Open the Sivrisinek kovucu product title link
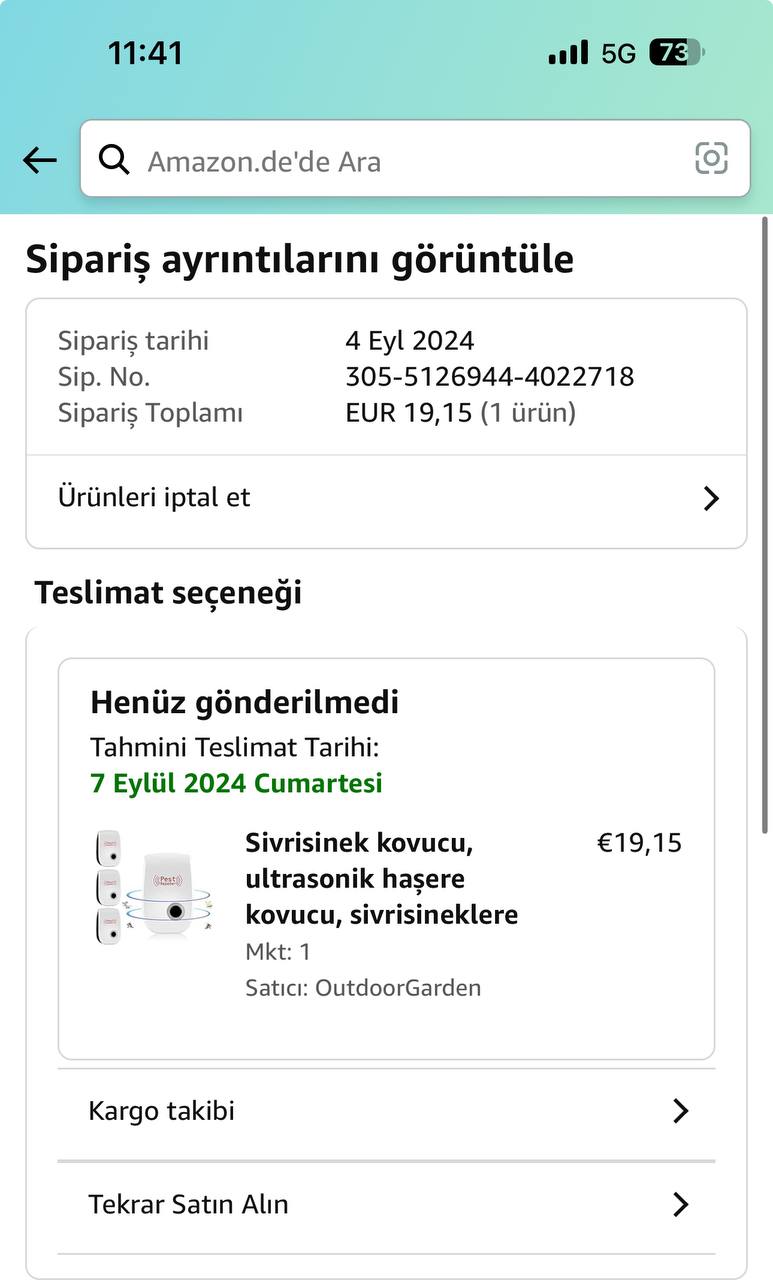 point(382,878)
